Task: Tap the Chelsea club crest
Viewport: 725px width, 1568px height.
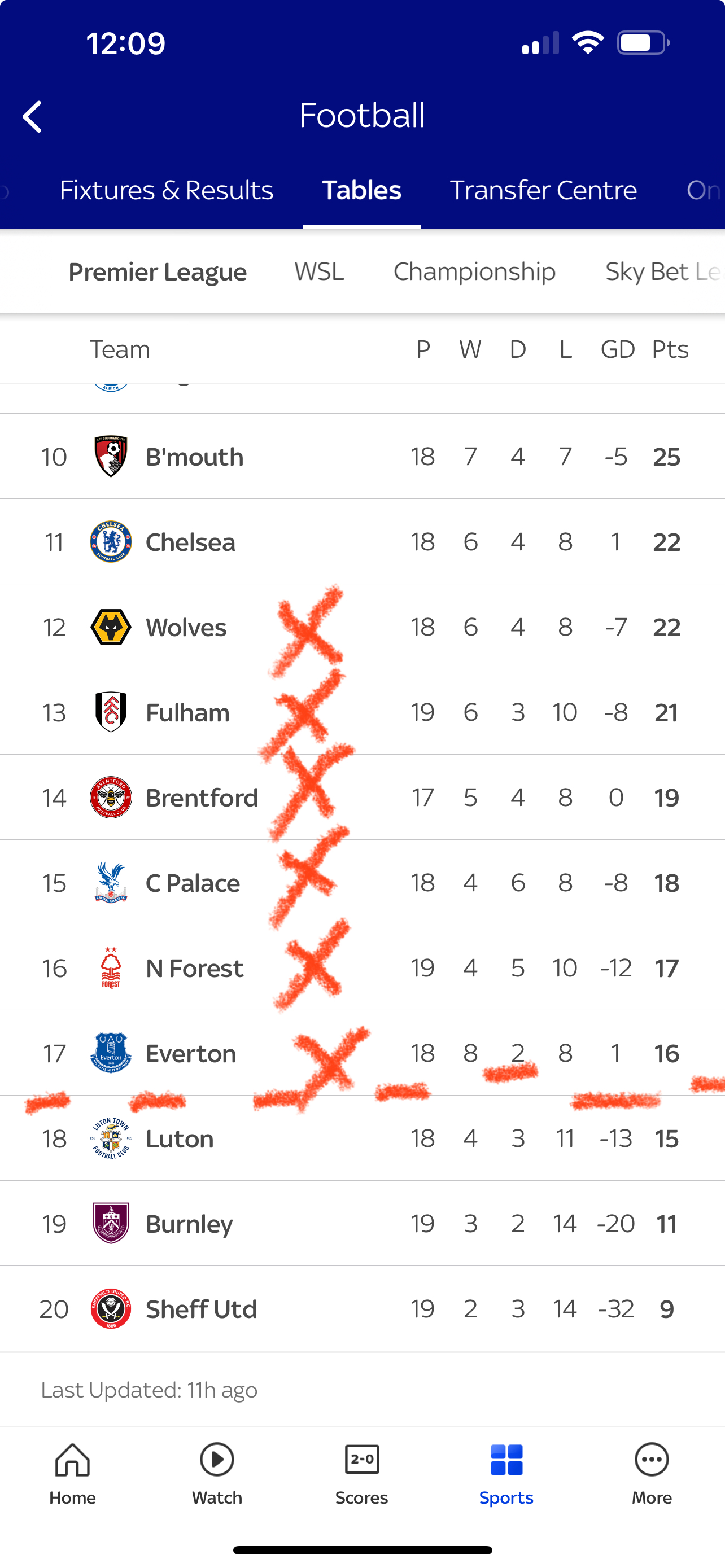Action: tap(111, 542)
